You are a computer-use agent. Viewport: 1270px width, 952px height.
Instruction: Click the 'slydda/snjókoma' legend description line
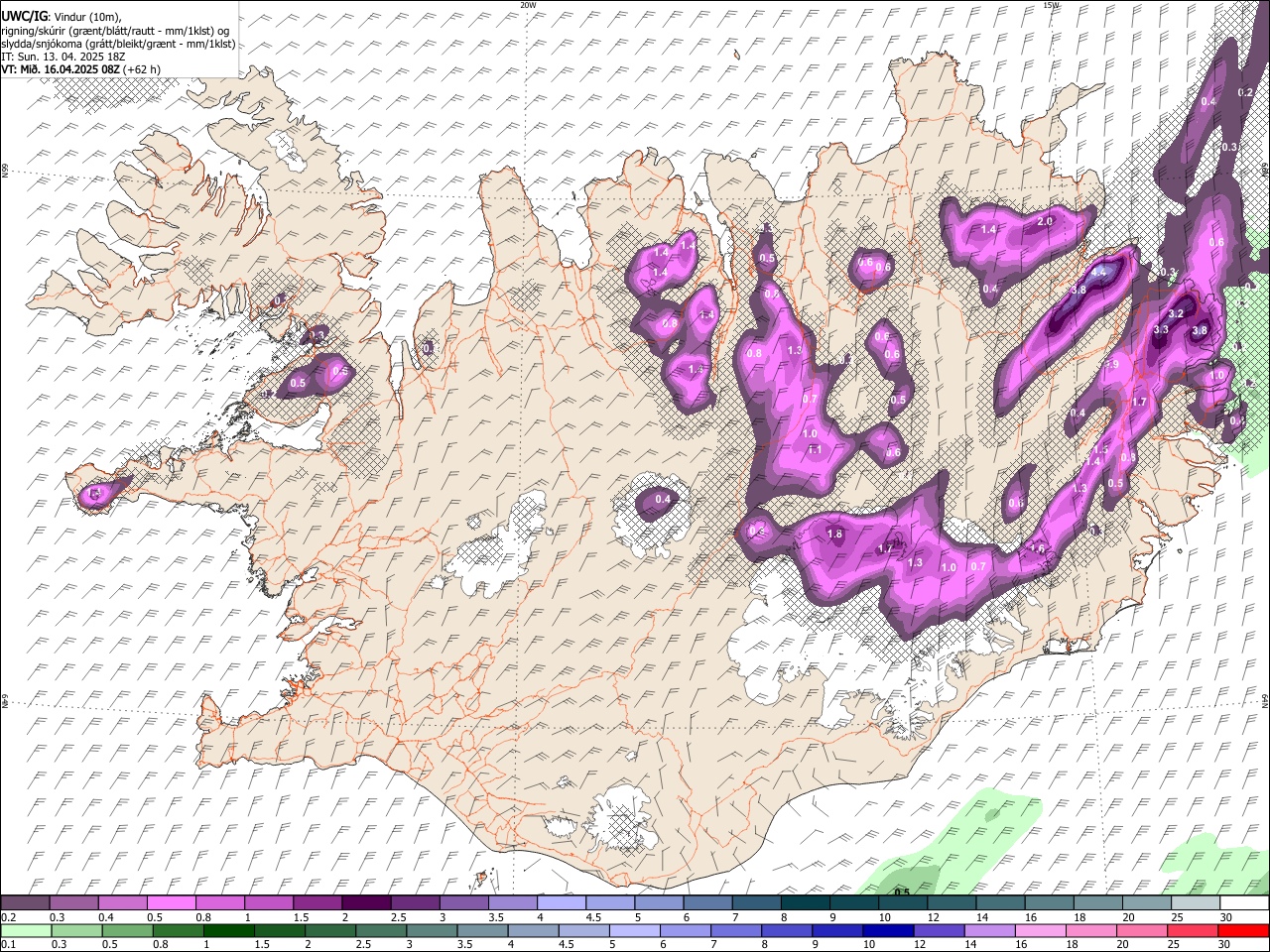tap(118, 44)
